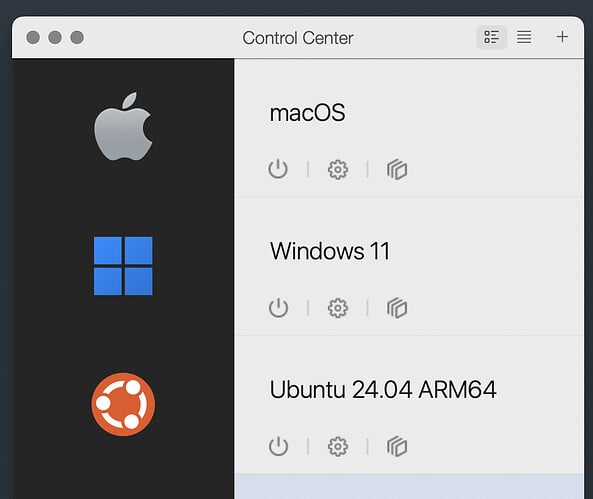
Task: Select the Apple logo thumbnail
Action: click(x=123, y=126)
